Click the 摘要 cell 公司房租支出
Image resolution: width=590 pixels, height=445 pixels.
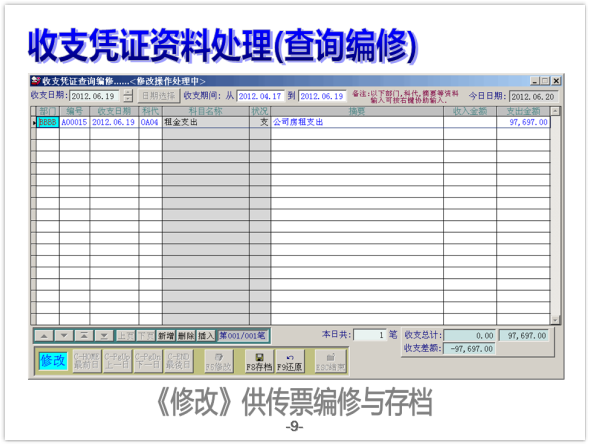(x=357, y=122)
